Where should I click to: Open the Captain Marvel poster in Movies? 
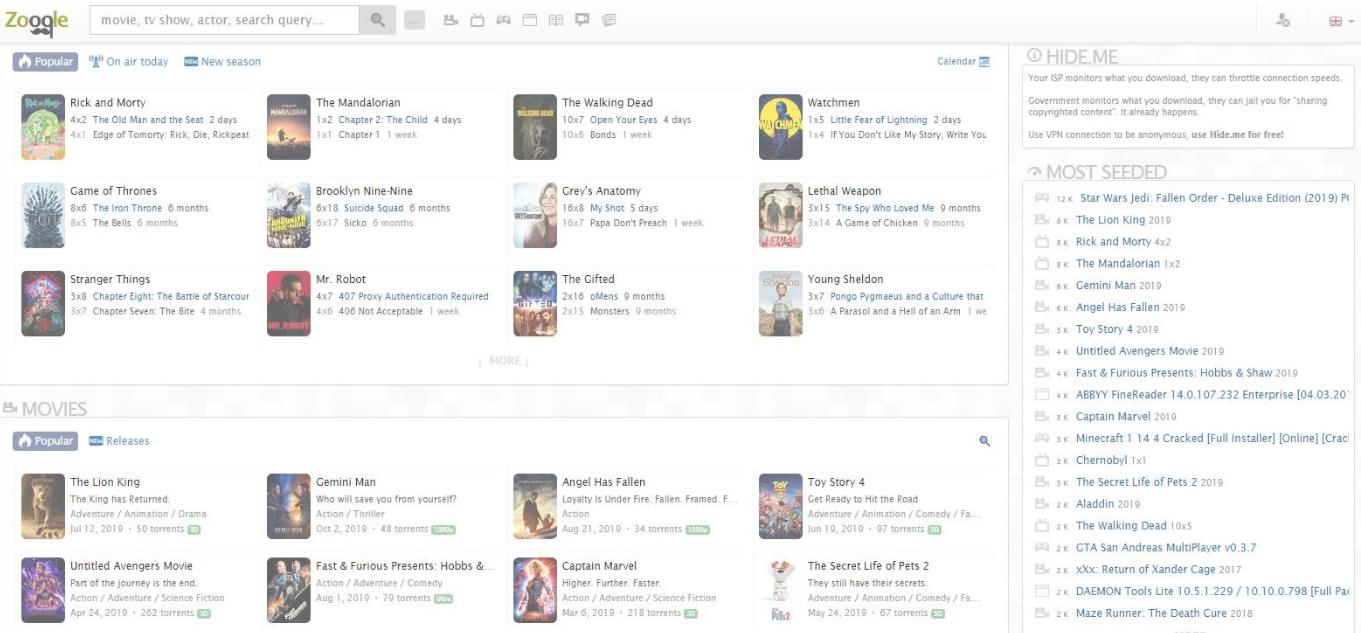[x=535, y=590]
